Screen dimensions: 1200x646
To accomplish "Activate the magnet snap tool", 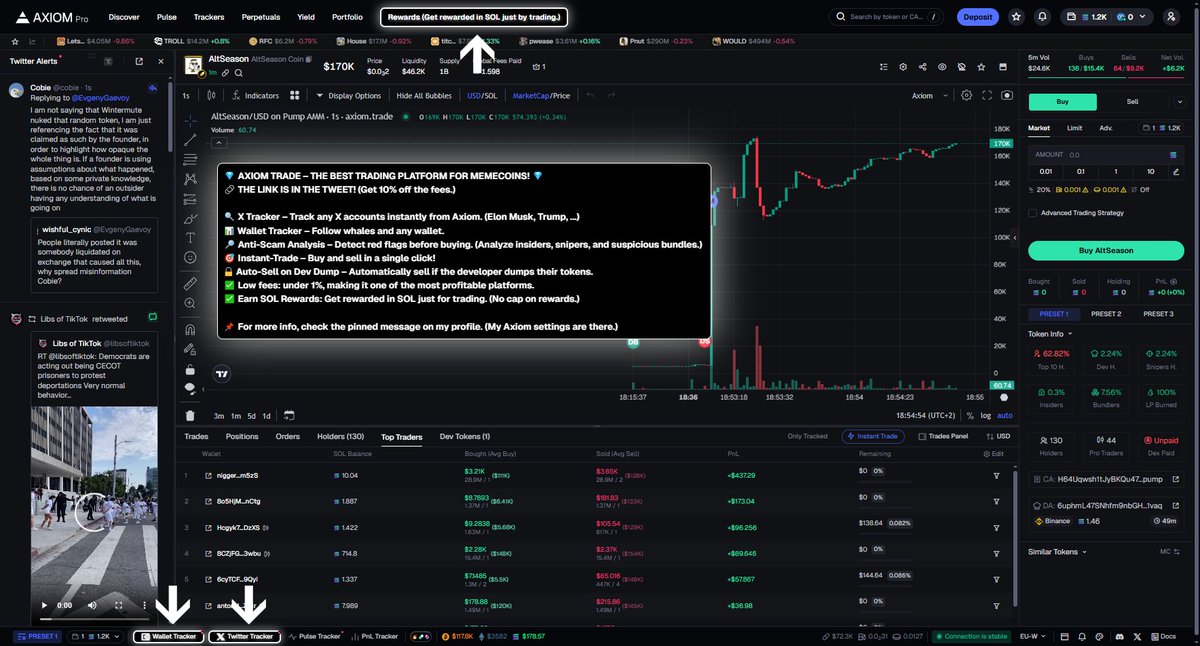I will pos(191,329).
